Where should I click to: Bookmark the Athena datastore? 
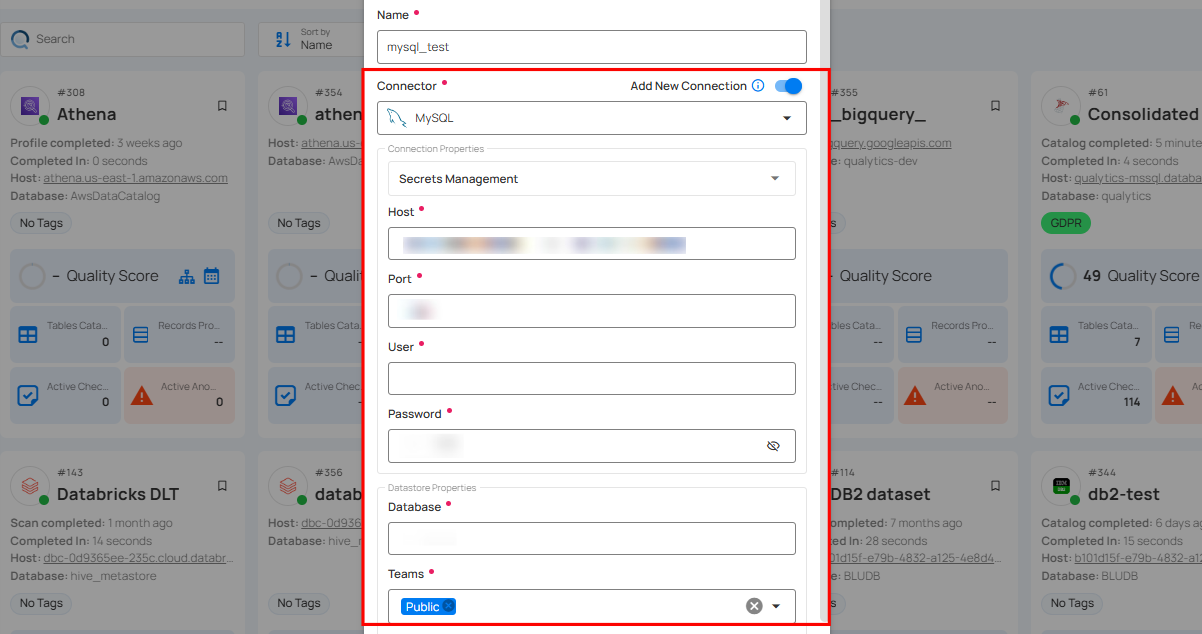point(222,105)
